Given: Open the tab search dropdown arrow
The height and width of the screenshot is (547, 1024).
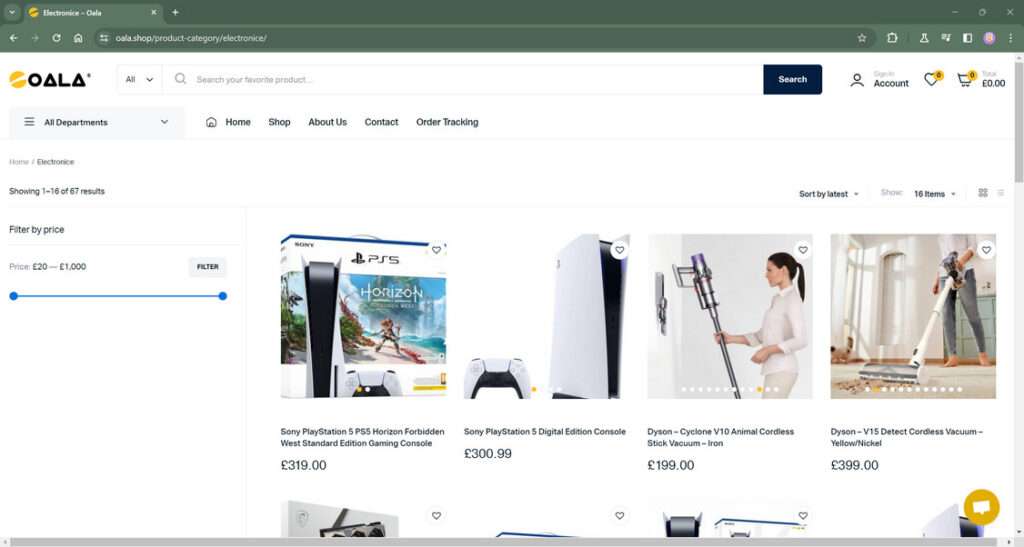Looking at the screenshot, I should point(12,12).
